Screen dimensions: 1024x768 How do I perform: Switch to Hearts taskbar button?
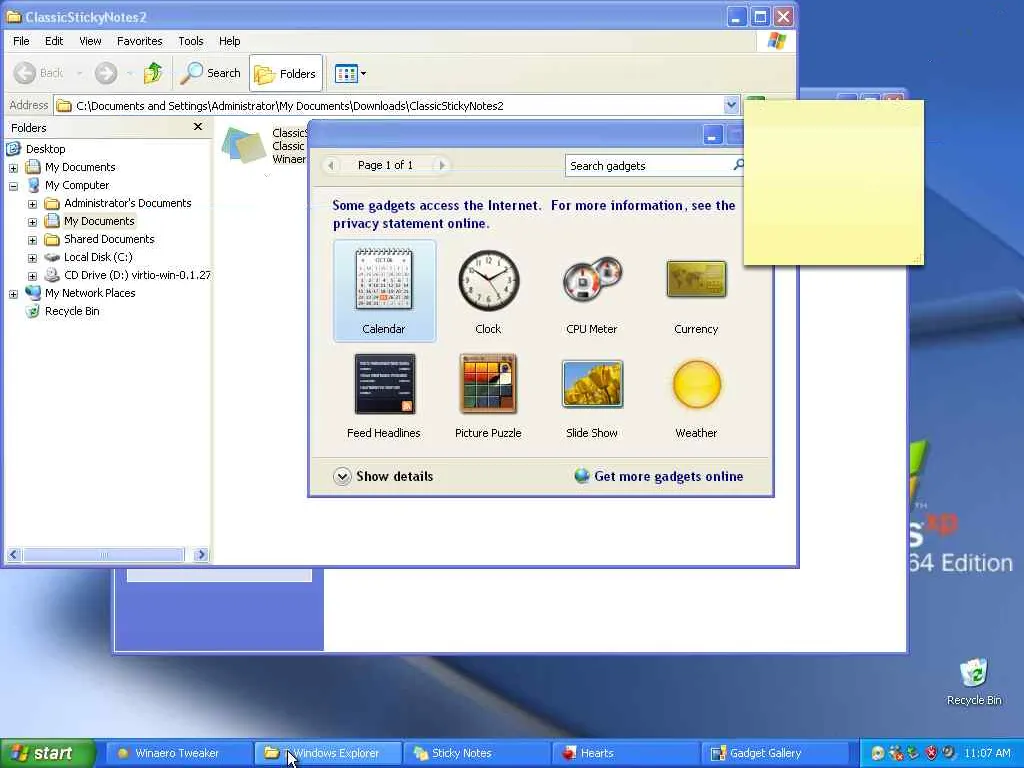(627, 753)
